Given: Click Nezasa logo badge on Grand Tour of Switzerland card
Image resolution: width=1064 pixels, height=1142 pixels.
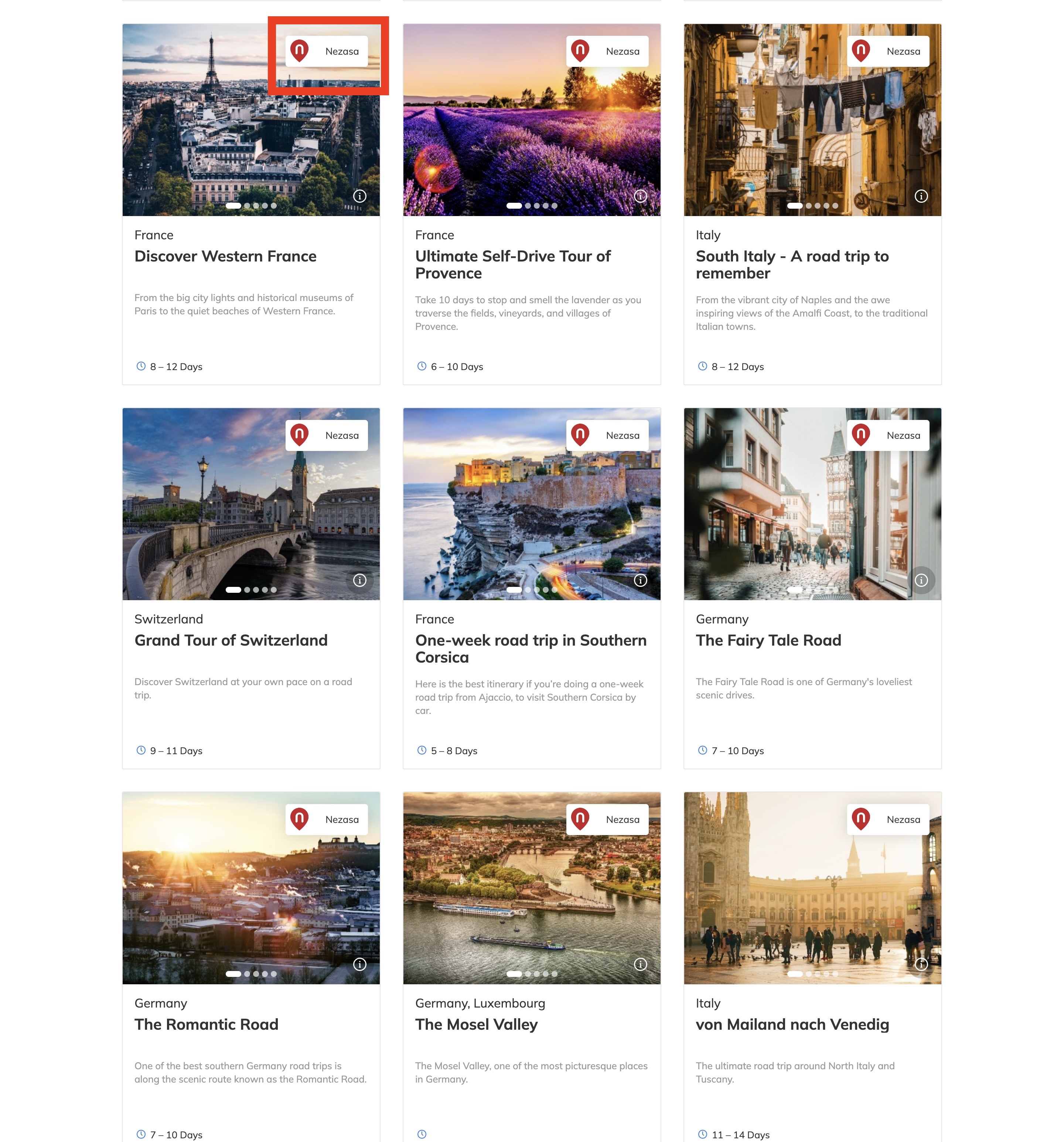Looking at the screenshot, I should [x=326, y=435].
